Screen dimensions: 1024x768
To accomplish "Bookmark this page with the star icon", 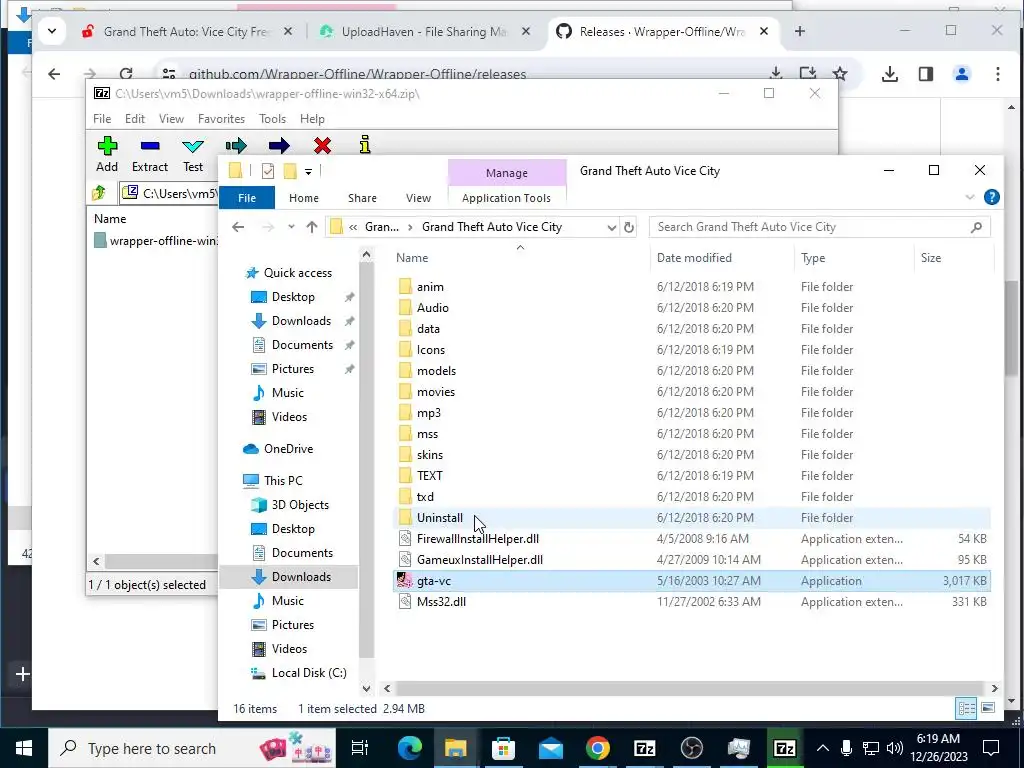I will [x=840, y=74].
